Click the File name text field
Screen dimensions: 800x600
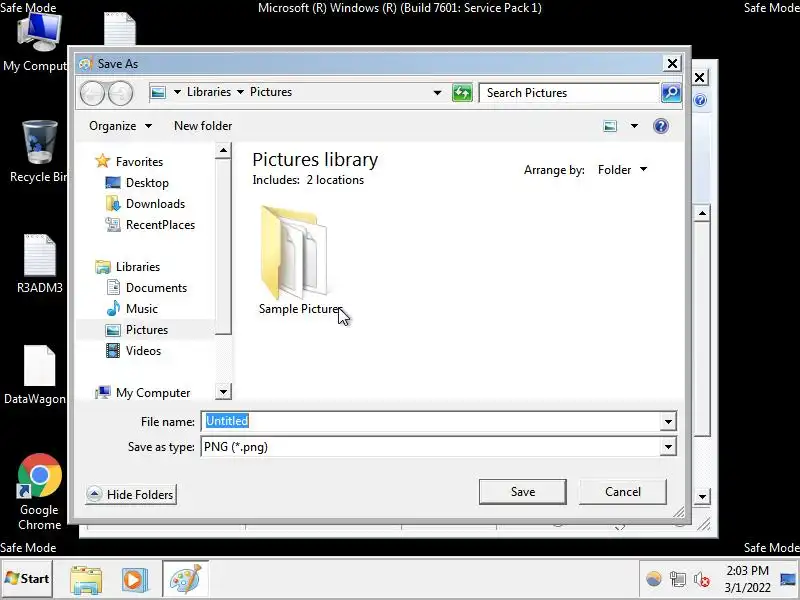click(x=431, y=421)
